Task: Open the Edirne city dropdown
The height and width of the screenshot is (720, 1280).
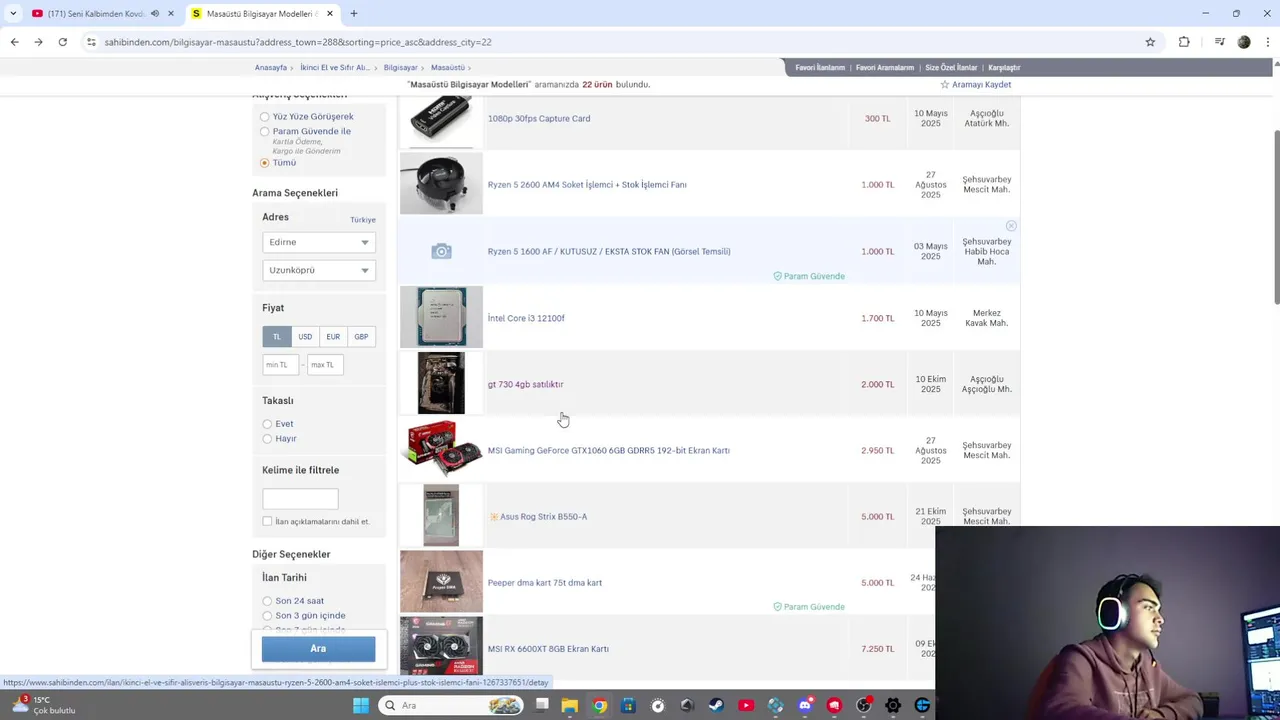Action: click(x=319, y=242)
